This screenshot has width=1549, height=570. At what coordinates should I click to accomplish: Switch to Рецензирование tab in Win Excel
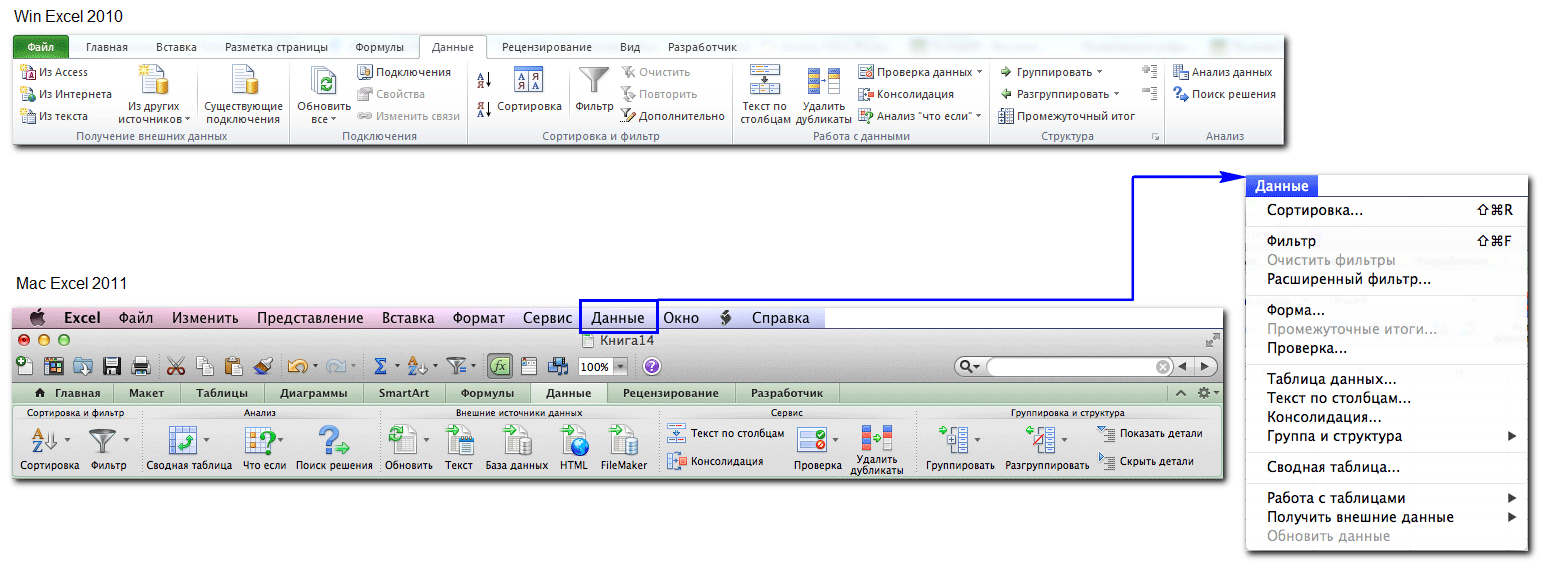(x=547, y=47)
